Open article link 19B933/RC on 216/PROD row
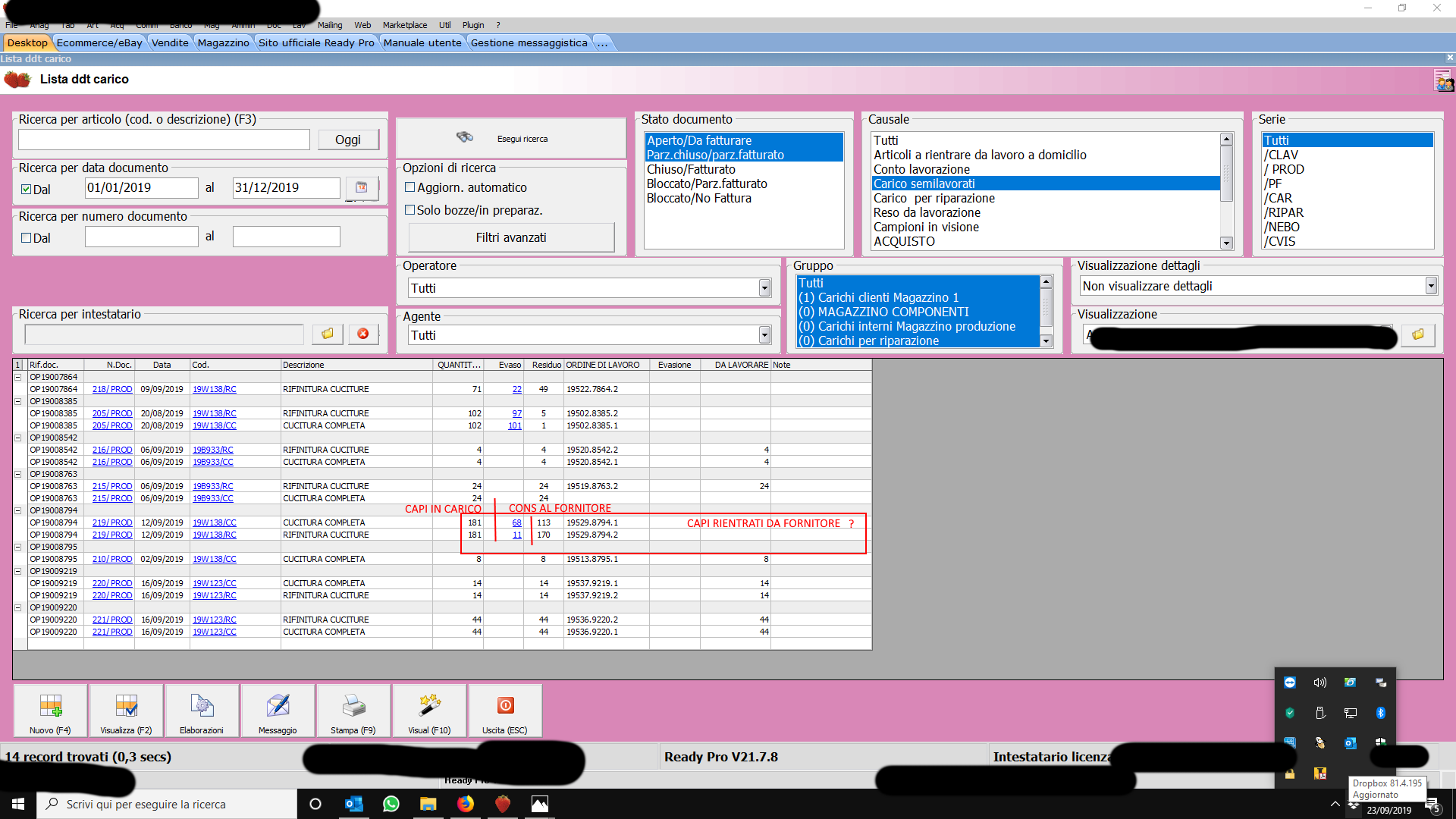This screenshot has width=1456, height=819. [x=213, y=450]
